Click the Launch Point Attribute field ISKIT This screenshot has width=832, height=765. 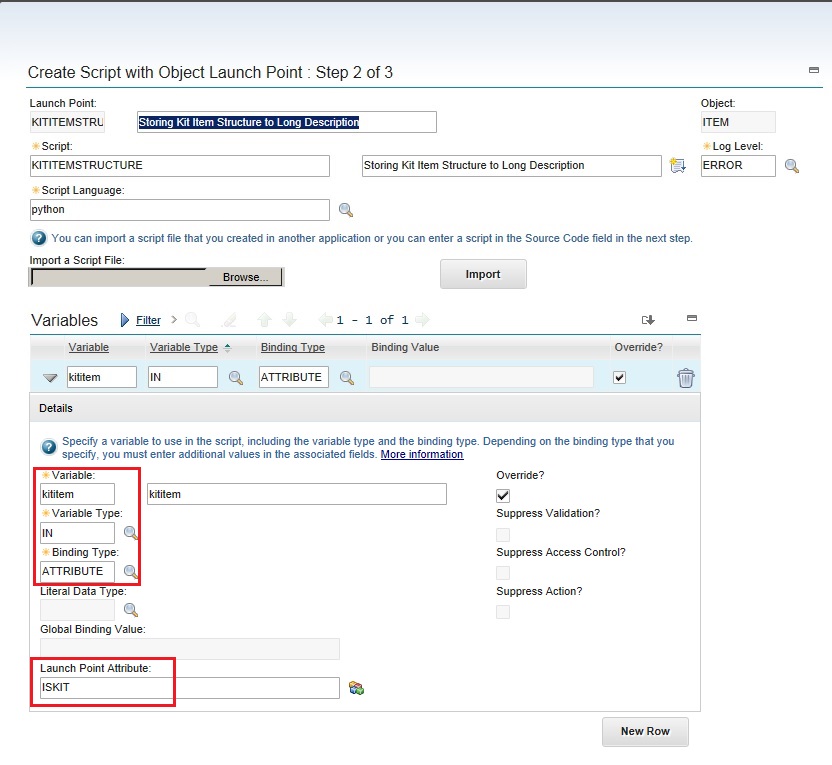190,688
